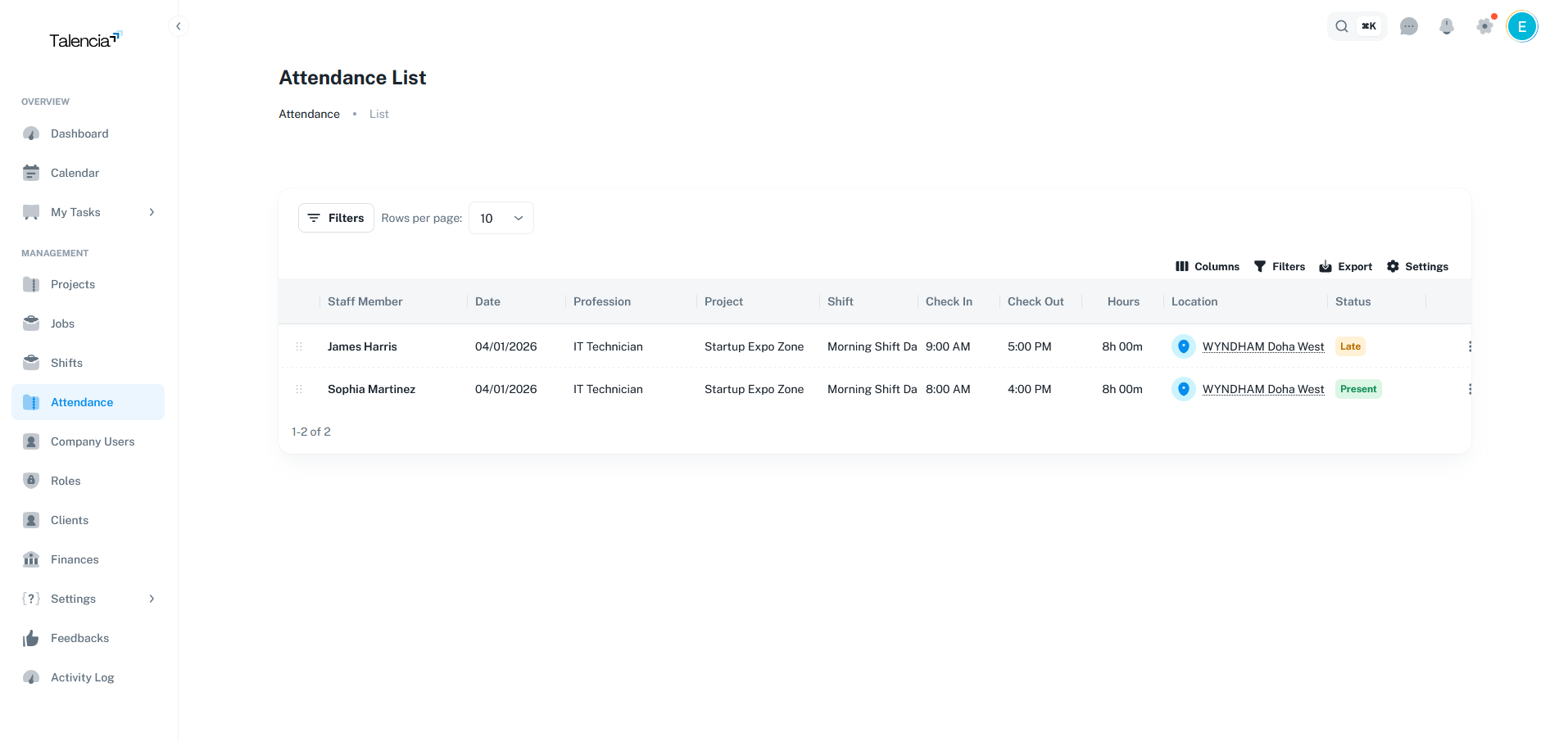Viewport: 1568px width, 742px height.
Task: Click James Harris location pin icon
Action: pyautogui.click(x=1183, y=346)
